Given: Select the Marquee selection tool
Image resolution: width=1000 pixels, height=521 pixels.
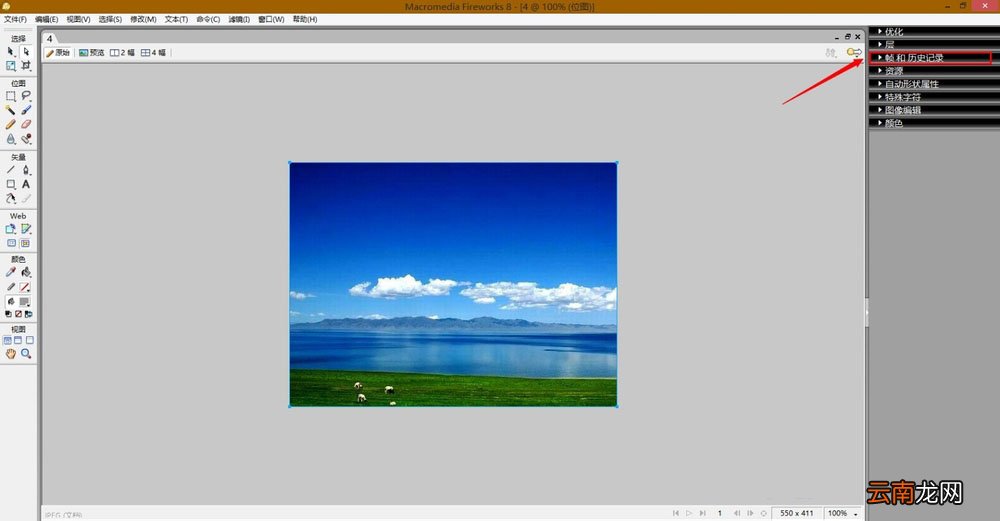Looking at the screenshot, I should click(x=11, y=96).
